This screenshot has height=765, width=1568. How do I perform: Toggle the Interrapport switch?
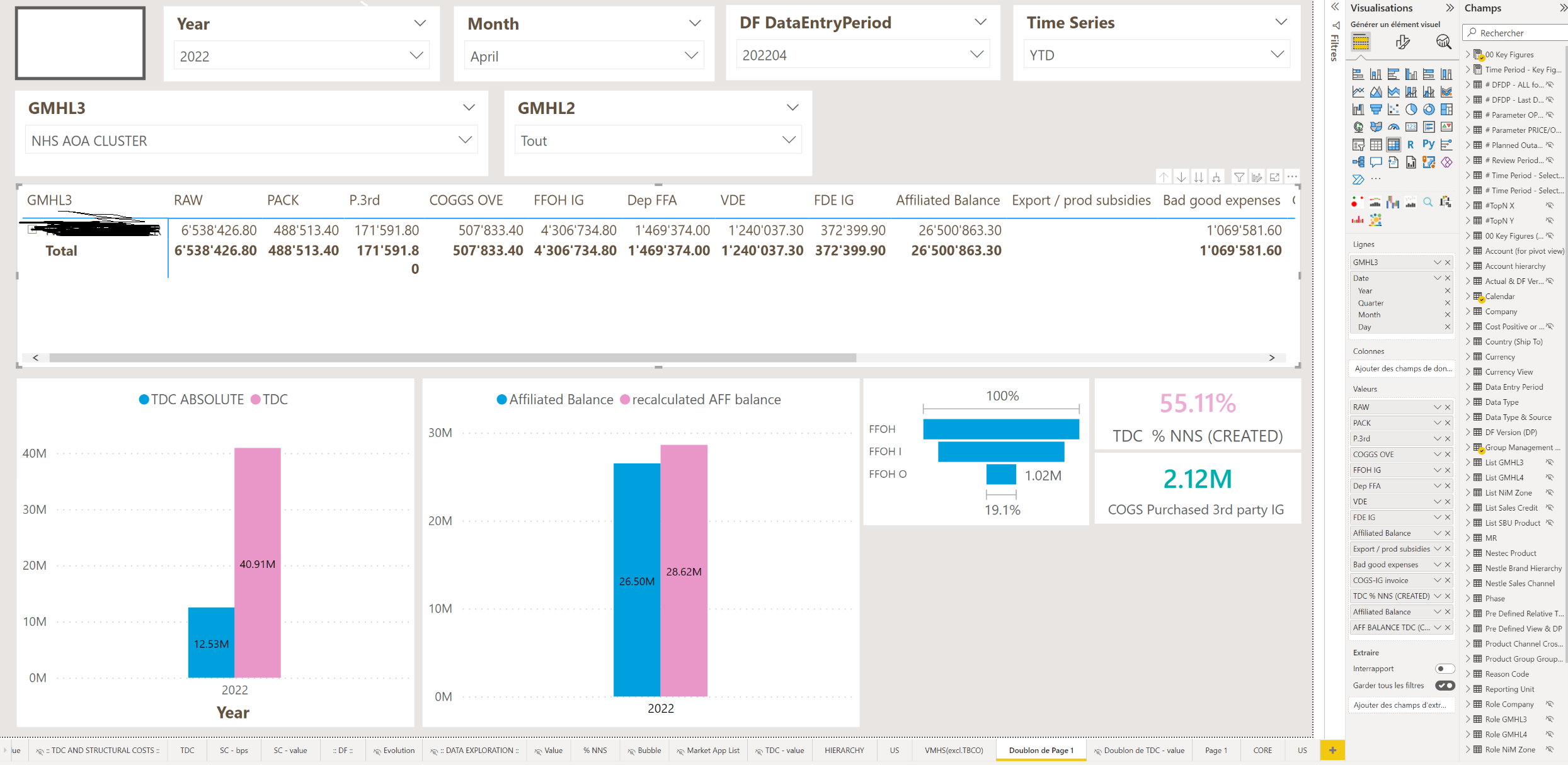[x=1445, y=669]
